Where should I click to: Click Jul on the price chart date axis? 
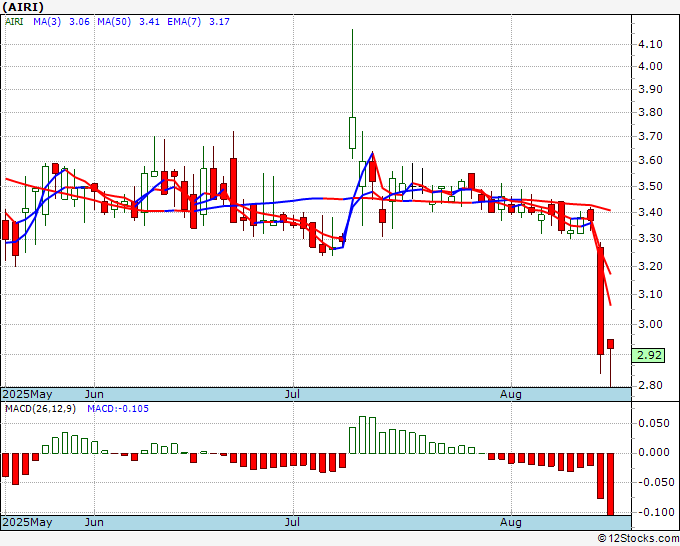[293, 394]
